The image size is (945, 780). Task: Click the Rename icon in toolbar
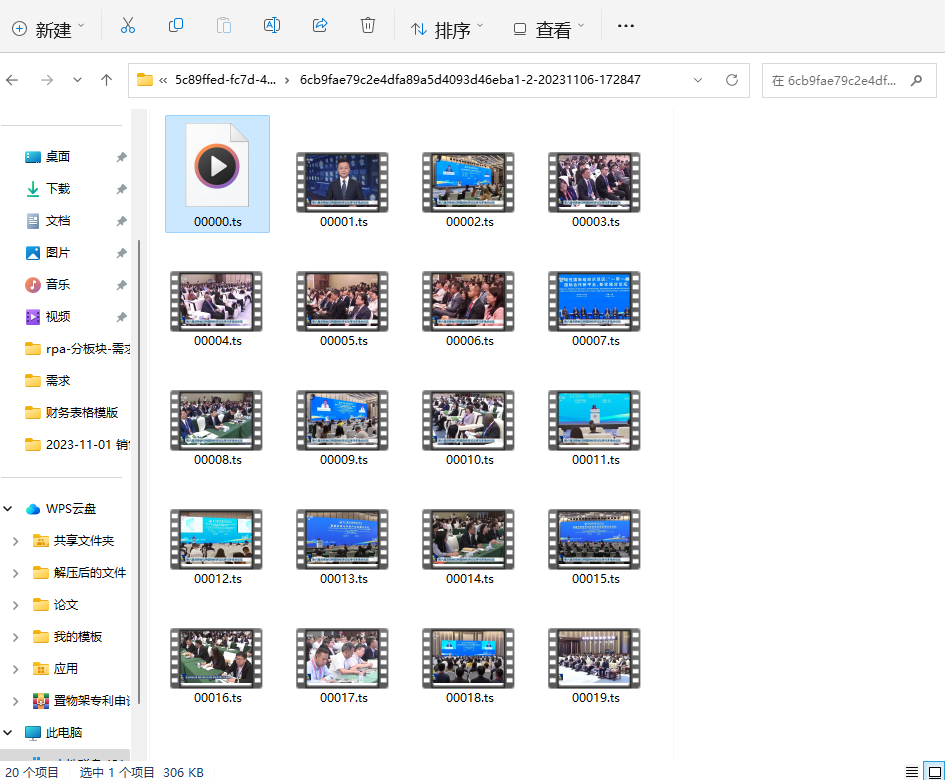pos(271,26)
